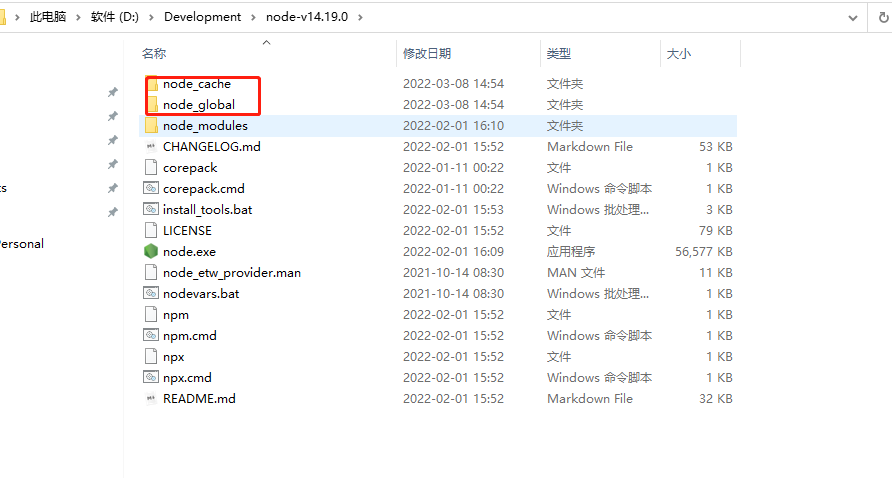This screenshot has height=478, width=892.
Task: Click the node_modules folder icon
Action: (151, 126)
